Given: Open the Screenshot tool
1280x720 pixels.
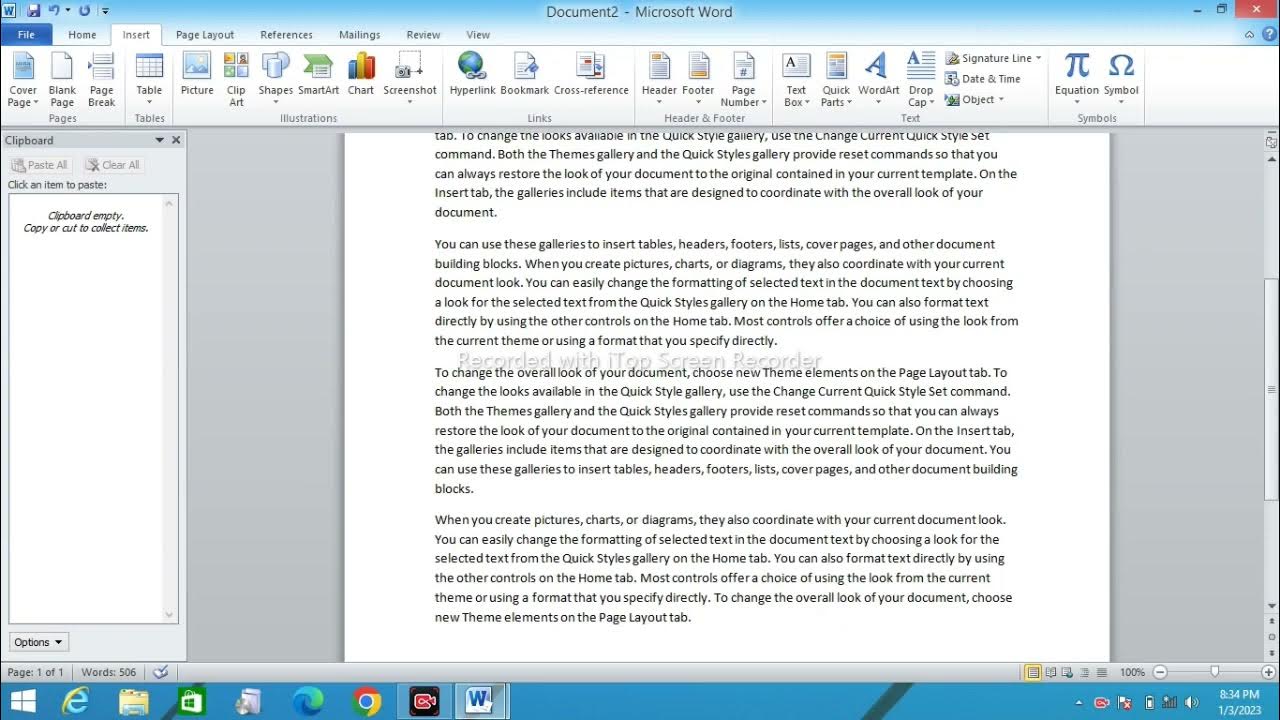Looking at the screenshot, I should coord(410,80).
